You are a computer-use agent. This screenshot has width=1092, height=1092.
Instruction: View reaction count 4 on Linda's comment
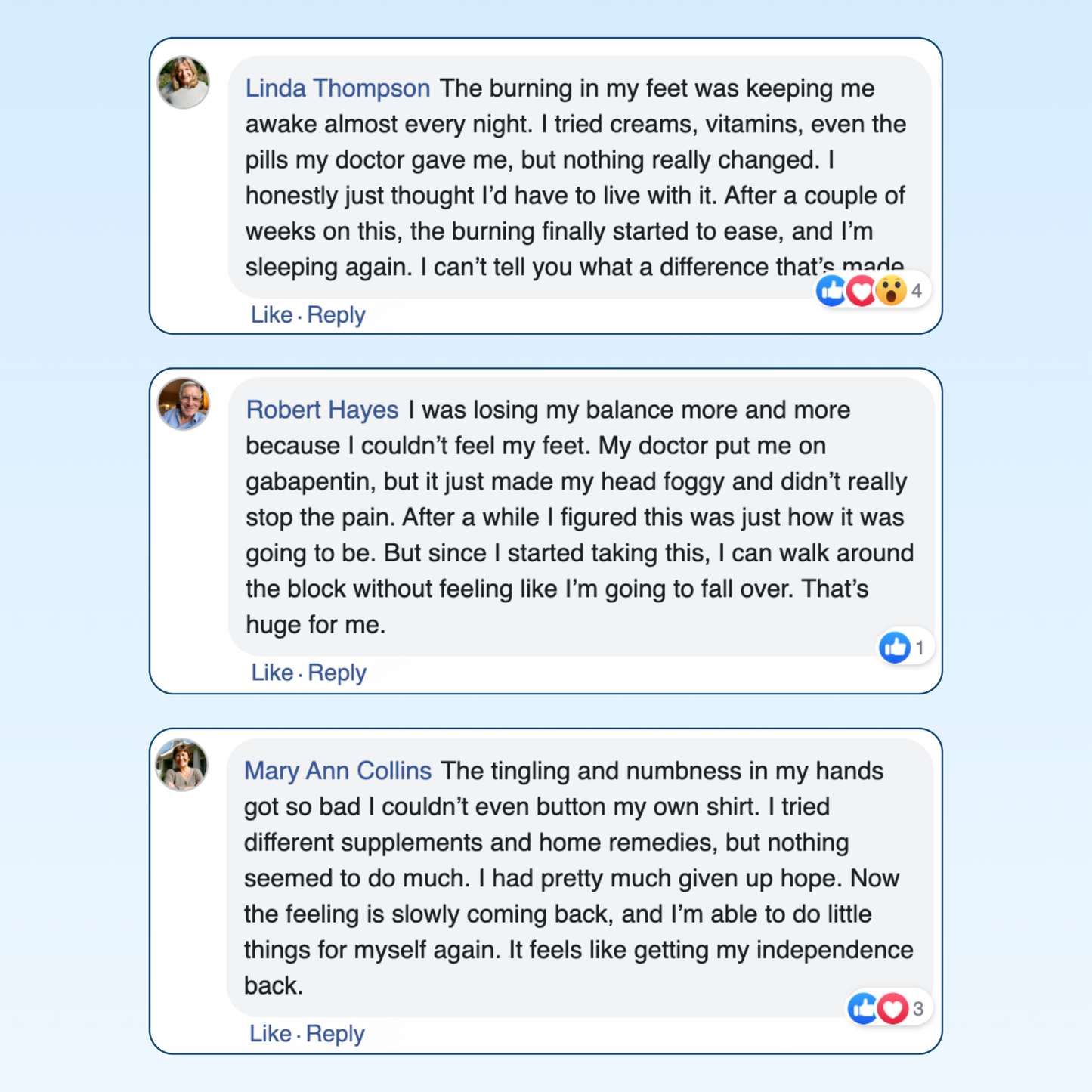tap(917, 291)
